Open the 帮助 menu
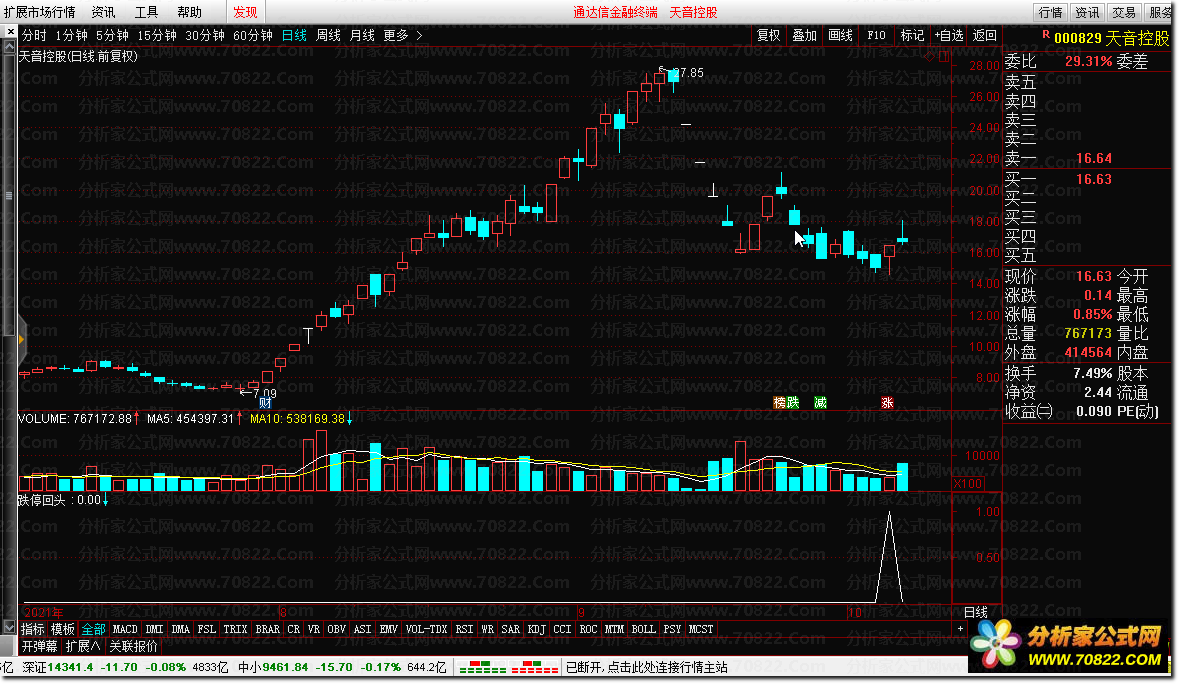 point(190,12)
